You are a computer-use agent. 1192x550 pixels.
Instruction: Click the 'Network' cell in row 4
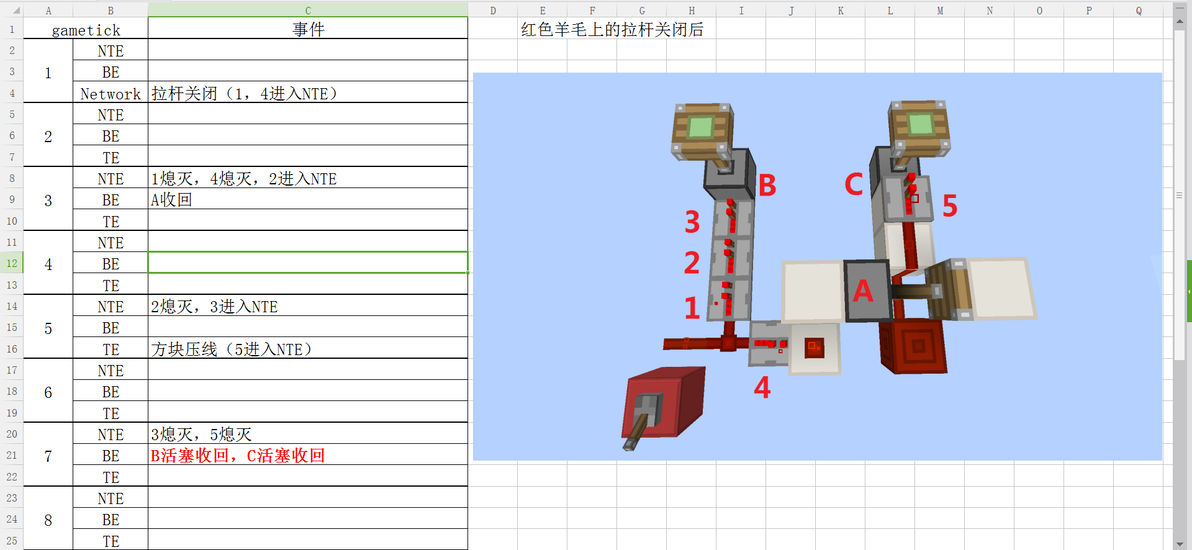coord(110,93)
